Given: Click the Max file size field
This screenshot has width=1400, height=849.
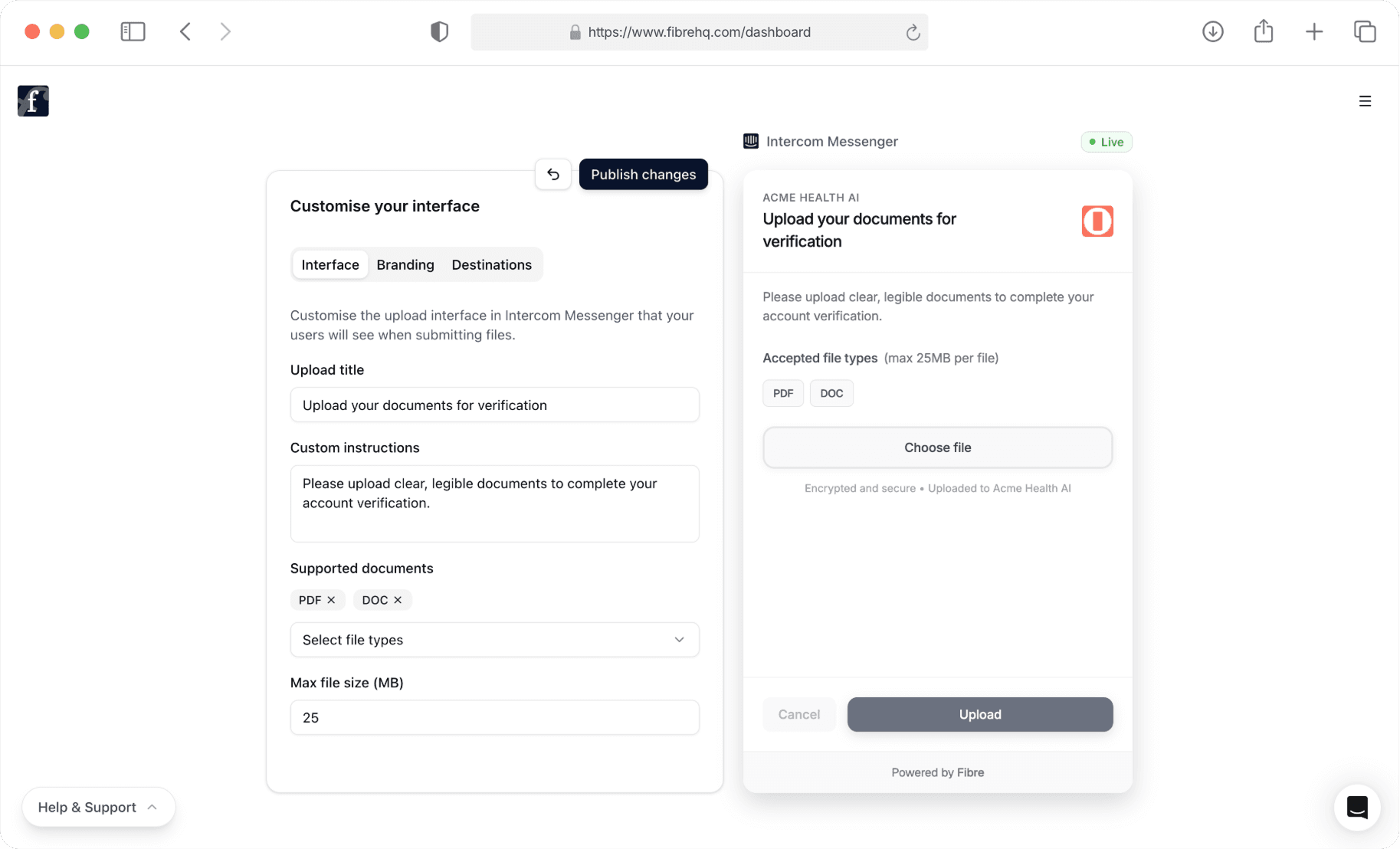Looking at the screenshot, I should [x=494, y=718].
